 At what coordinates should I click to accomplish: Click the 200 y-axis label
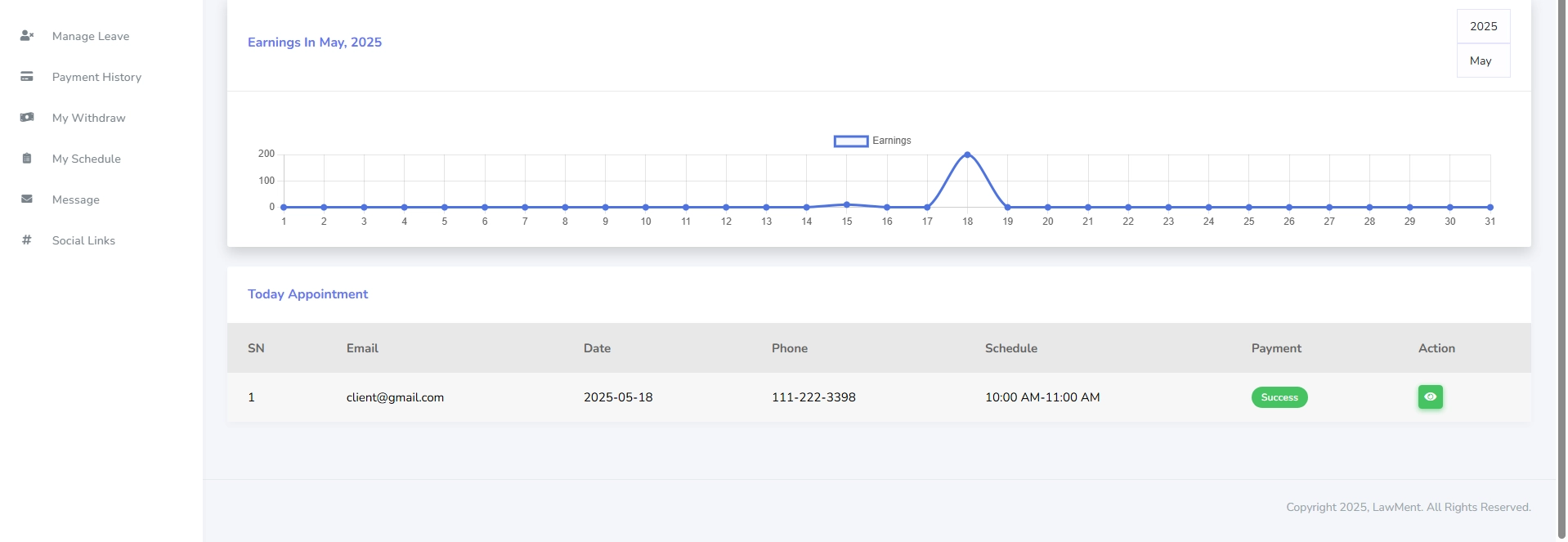pyautogui.click(x=267, y=154)
